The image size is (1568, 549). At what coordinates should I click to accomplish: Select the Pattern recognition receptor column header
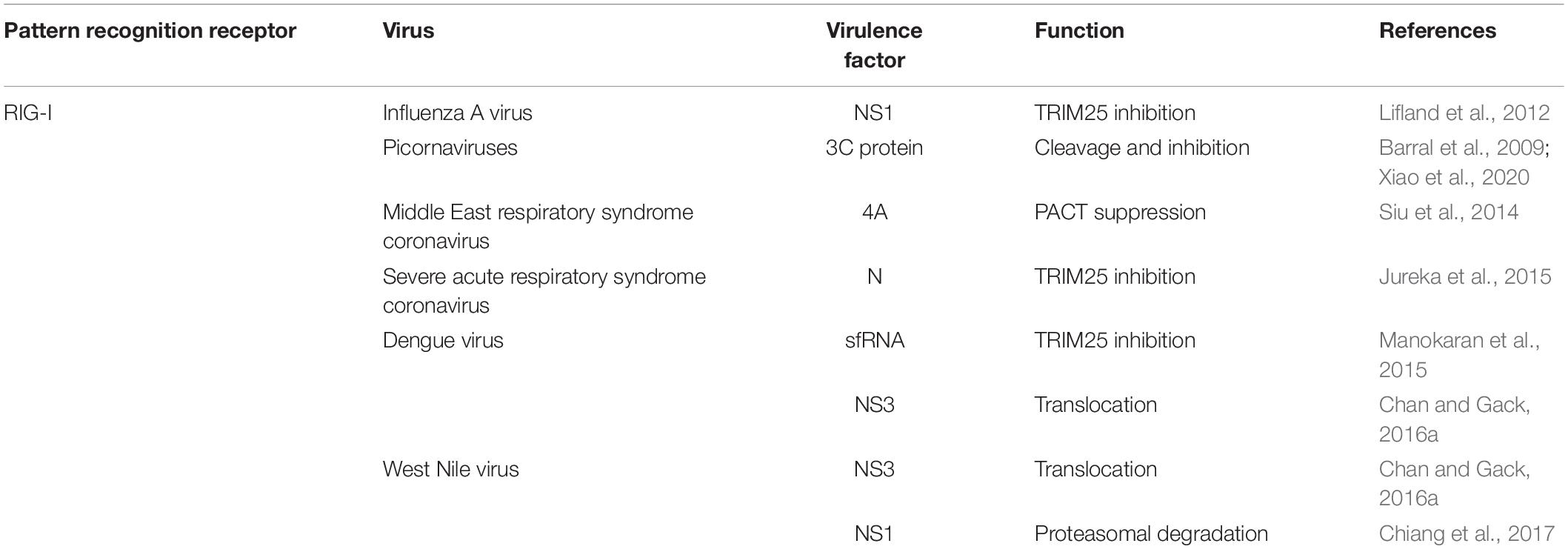(150, 30)
